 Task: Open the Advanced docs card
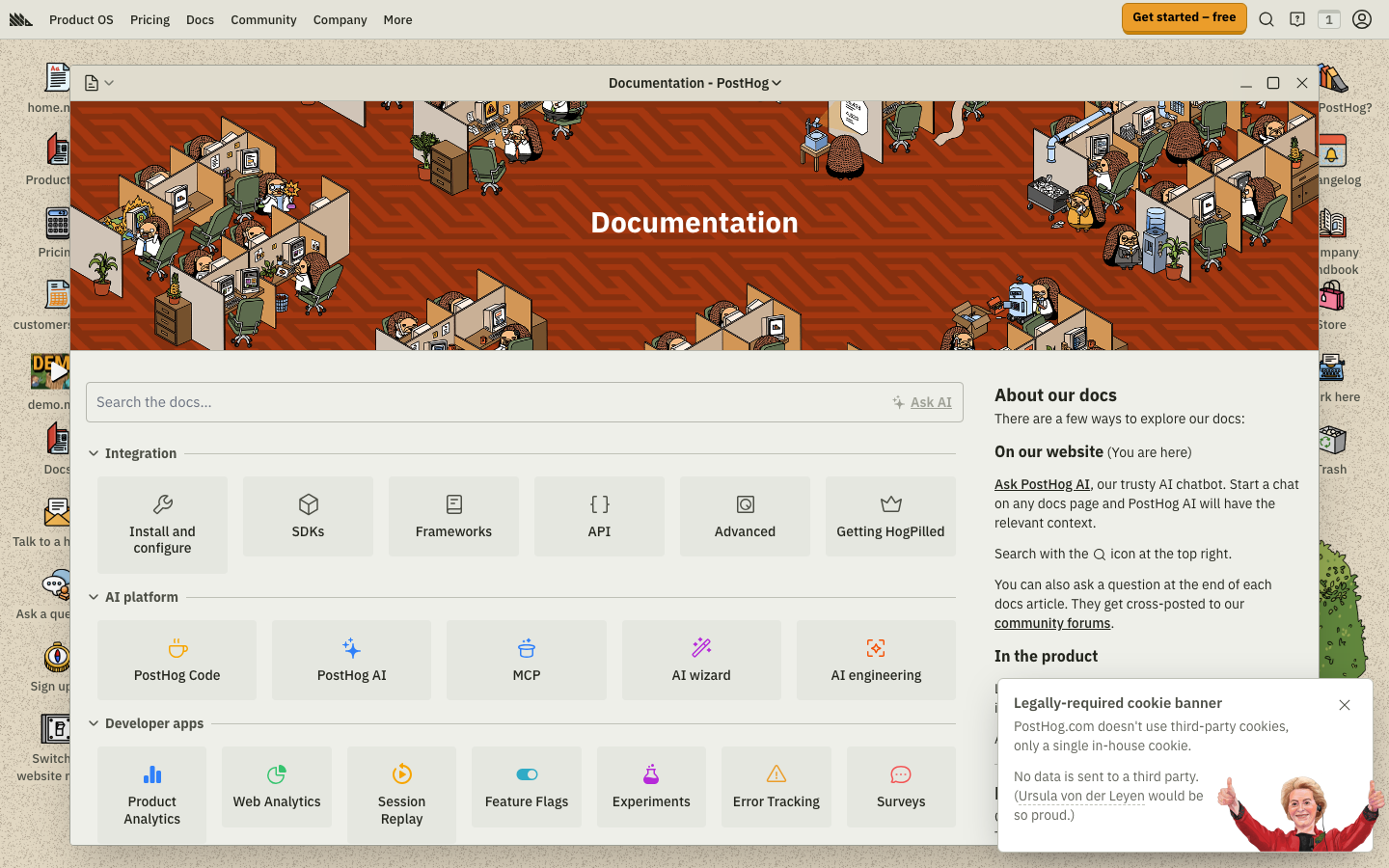[x=745, y=516]
